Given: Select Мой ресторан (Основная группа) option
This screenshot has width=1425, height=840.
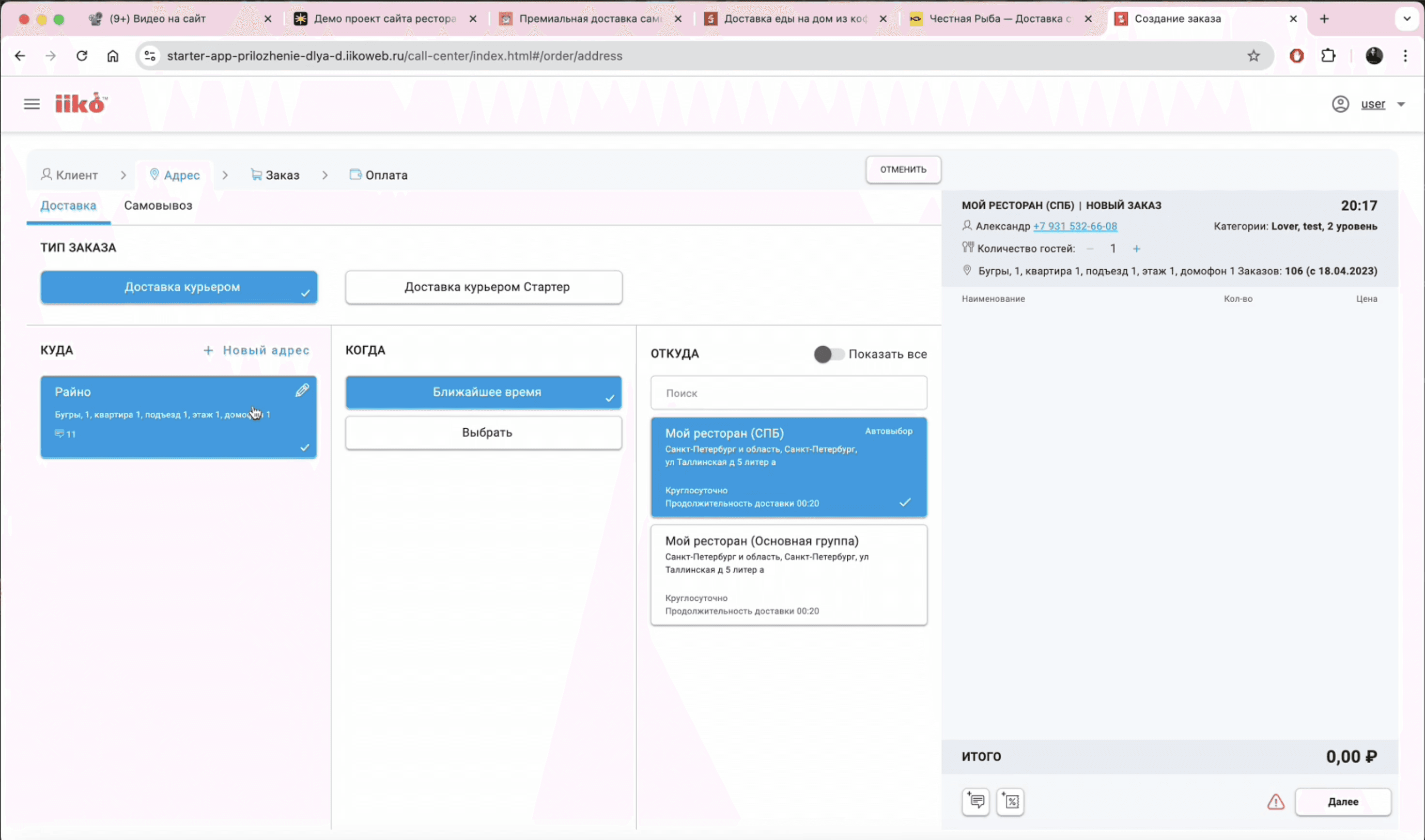Looking at the screenshot, I should pos(788,574).
